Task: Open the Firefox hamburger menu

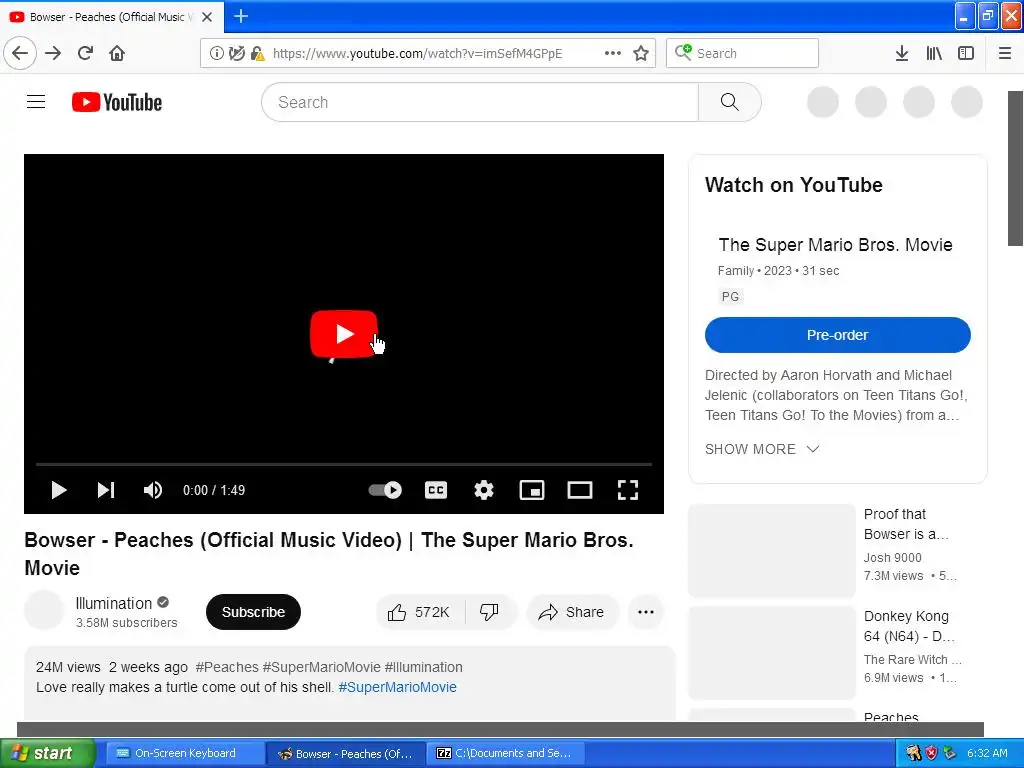Action: coord(1005,53)
